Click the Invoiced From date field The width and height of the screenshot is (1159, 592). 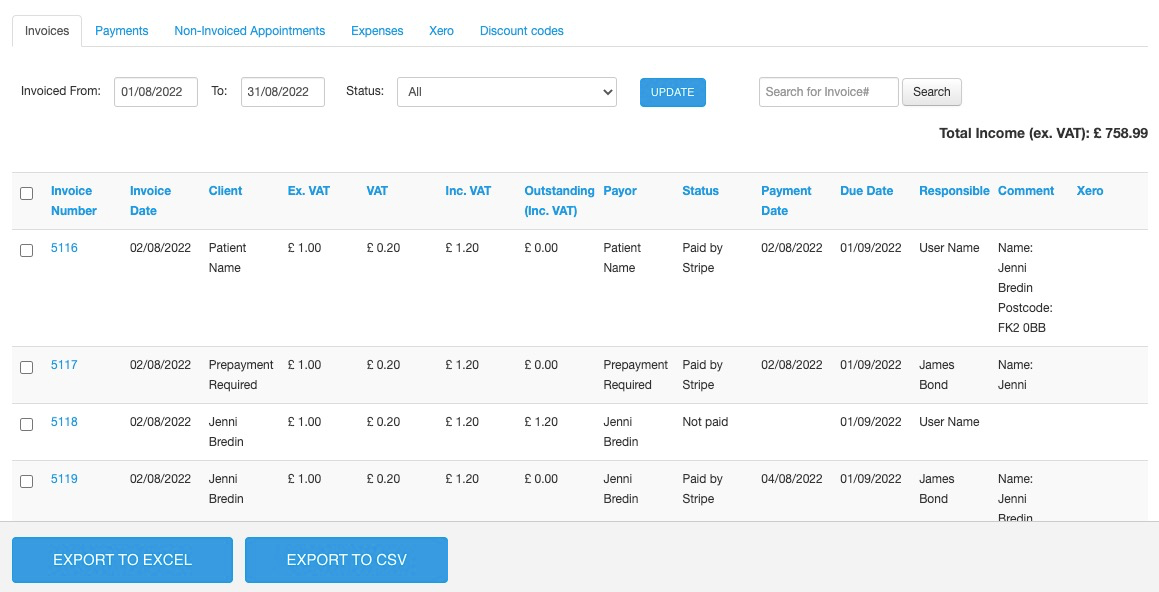point(156,92)
